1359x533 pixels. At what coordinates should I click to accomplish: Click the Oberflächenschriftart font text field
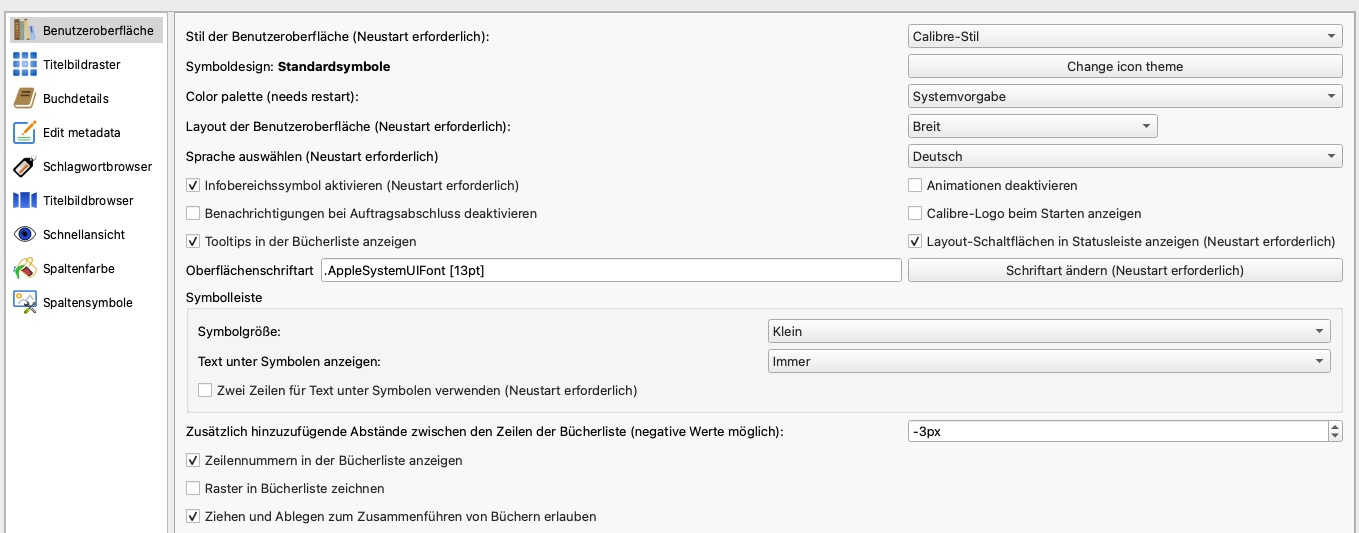click(x=611, y=271)
